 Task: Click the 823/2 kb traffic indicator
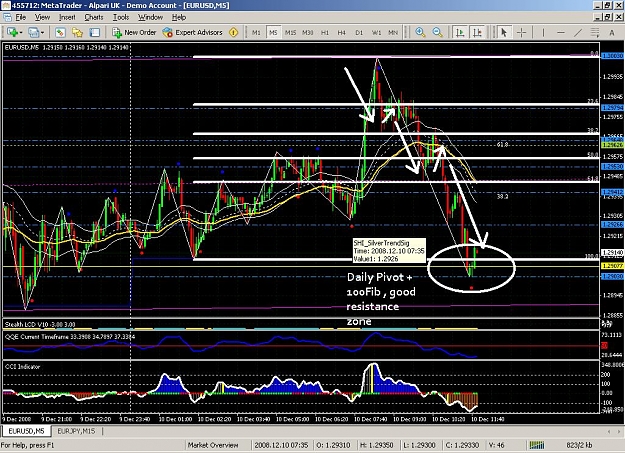point(579,445)
